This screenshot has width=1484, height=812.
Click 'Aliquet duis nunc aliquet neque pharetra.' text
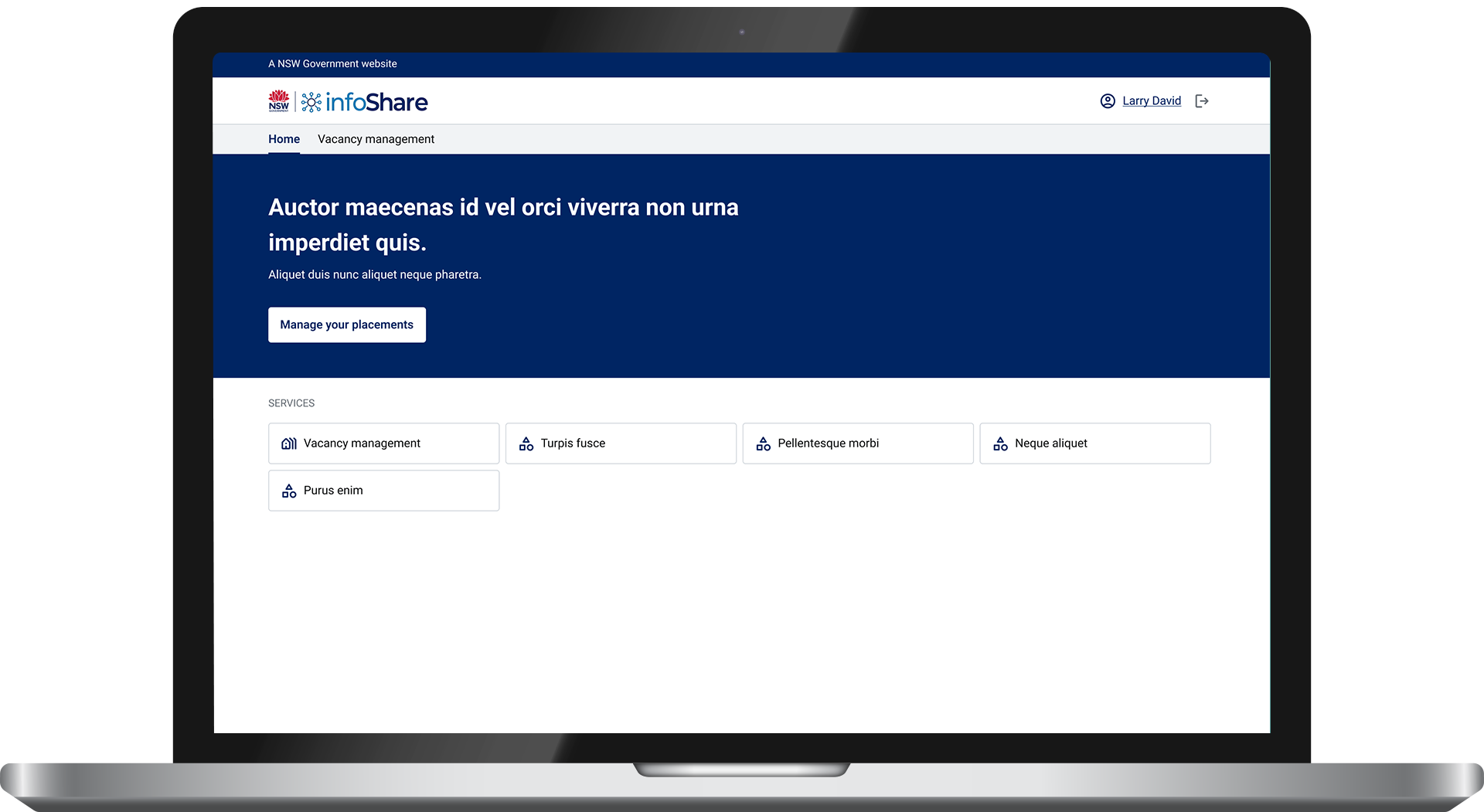[375, 275]
